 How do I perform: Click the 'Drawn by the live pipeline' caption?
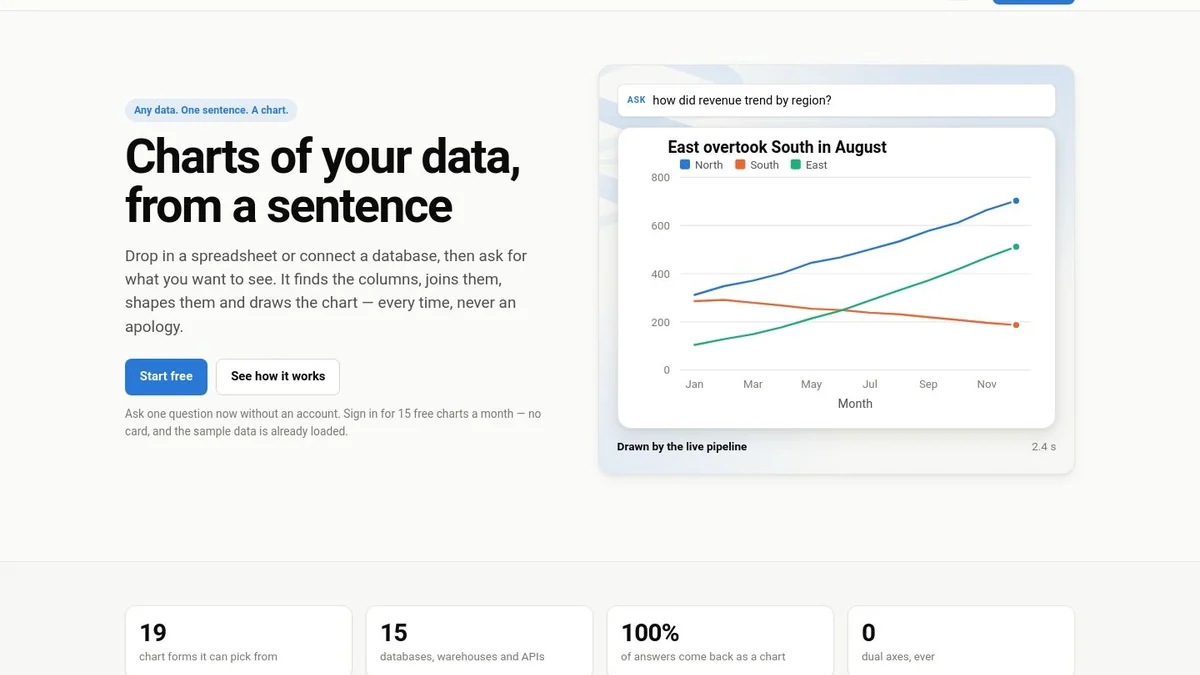point(682,447)
